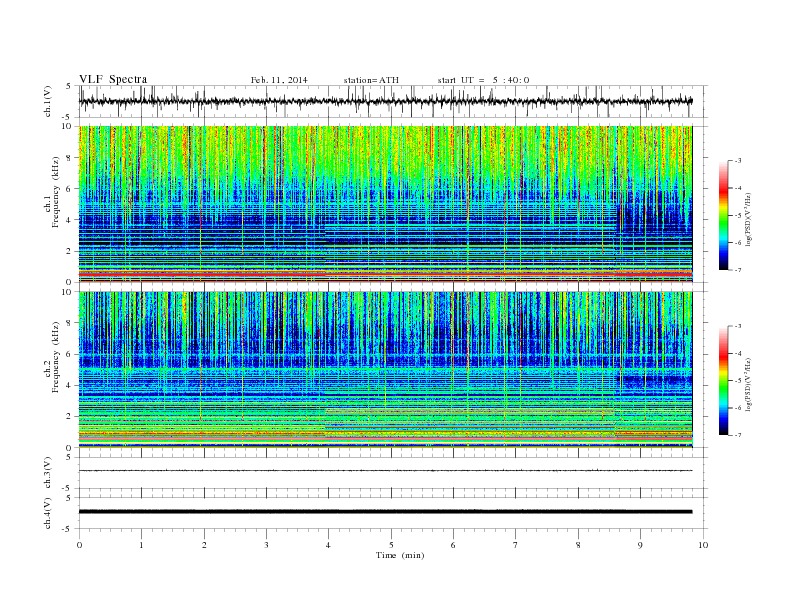Image resolution: width=792 pixels, height=612 pixels.
Task: Click the "-3" label on ch.1 color scale
Action: coord(737,161)
